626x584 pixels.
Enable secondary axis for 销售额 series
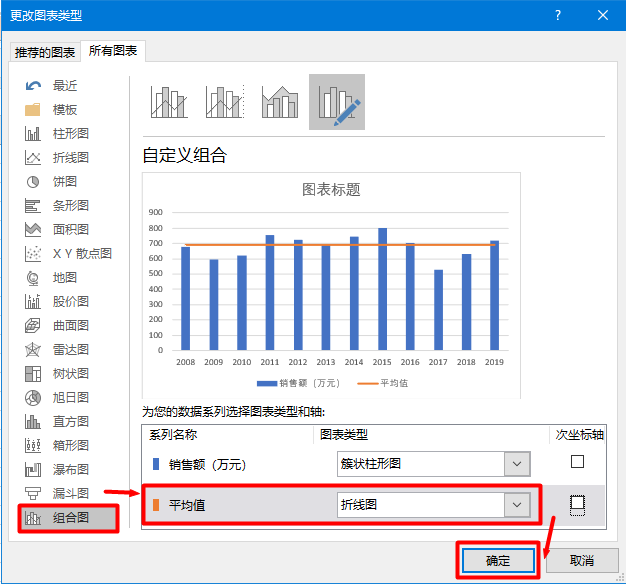[x=577, y=461]
